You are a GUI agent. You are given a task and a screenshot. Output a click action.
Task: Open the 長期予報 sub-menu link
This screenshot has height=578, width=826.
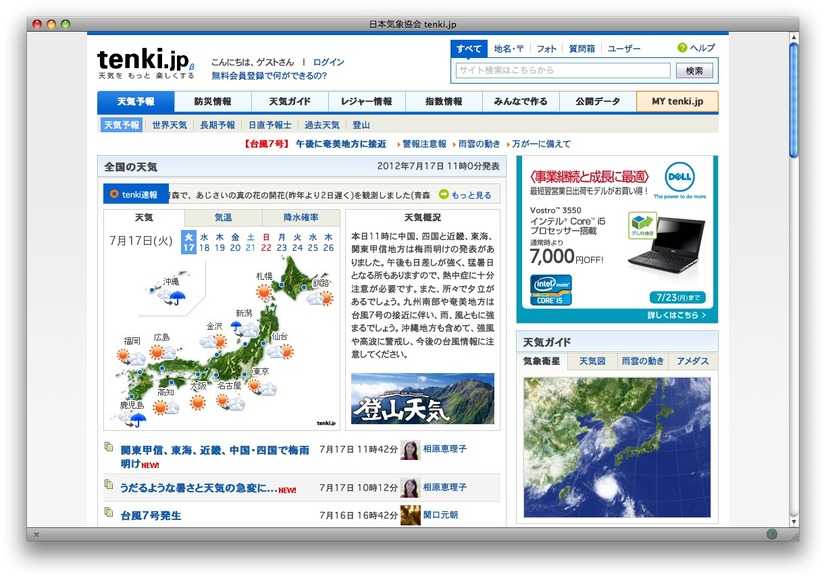click(x=218, y=125)
